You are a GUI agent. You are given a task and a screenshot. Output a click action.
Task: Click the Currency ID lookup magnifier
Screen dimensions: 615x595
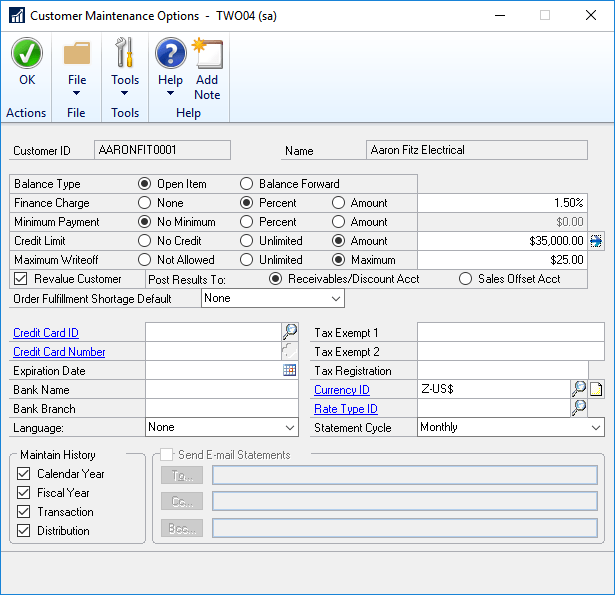pos(579,389)
